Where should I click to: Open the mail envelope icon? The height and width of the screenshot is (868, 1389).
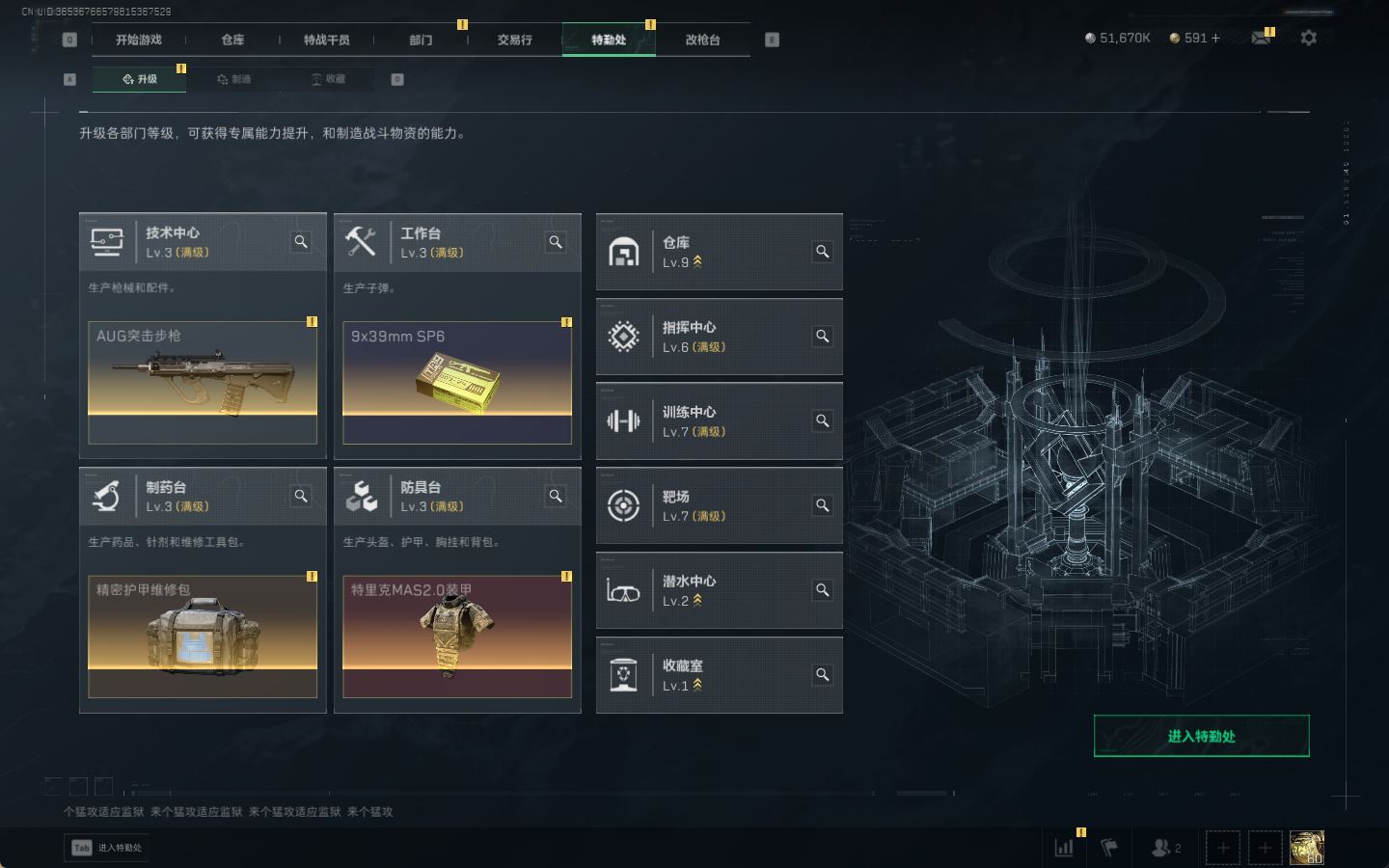coord(1261,38)
